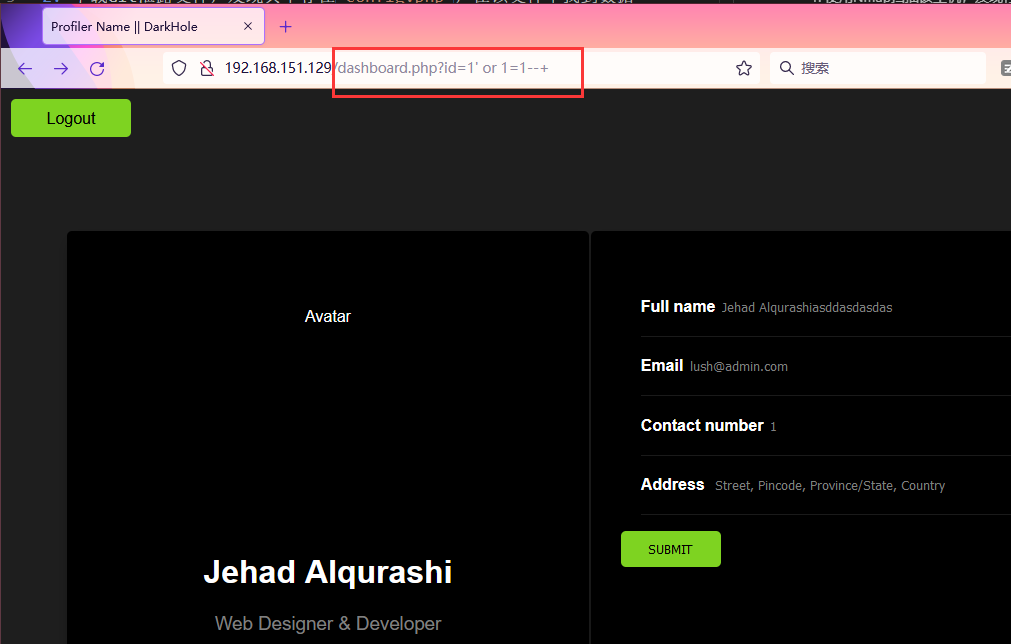Focus the 搜索 search field
The height and width of the screenshot is (644, 1011).
pos(880,69)
